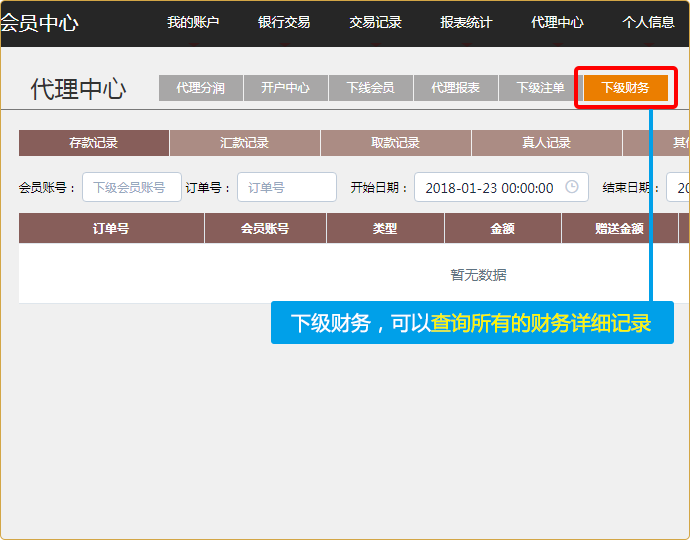Click the 订单号 search input box

(x=286, y=187)
